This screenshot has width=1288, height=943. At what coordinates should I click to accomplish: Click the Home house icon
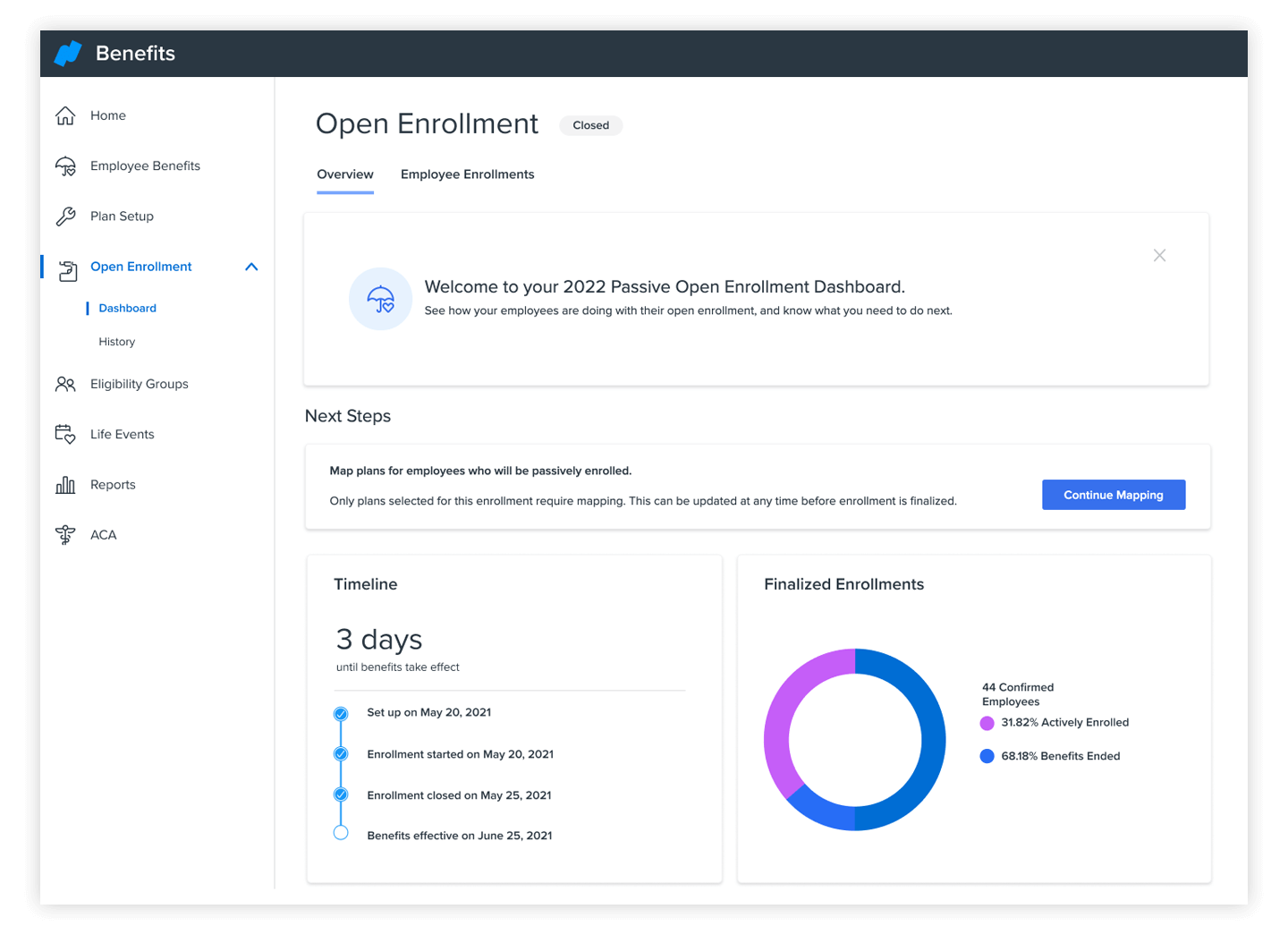(x=65, y=115)
